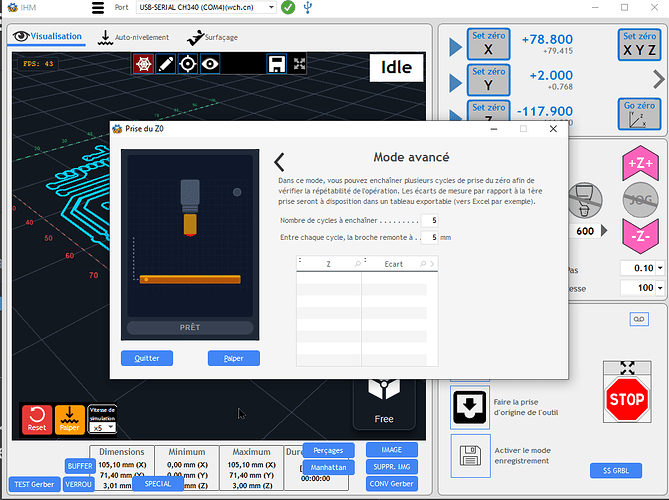
Task: Click the SUPPR. IMG button
Action: tap(392, 467)
